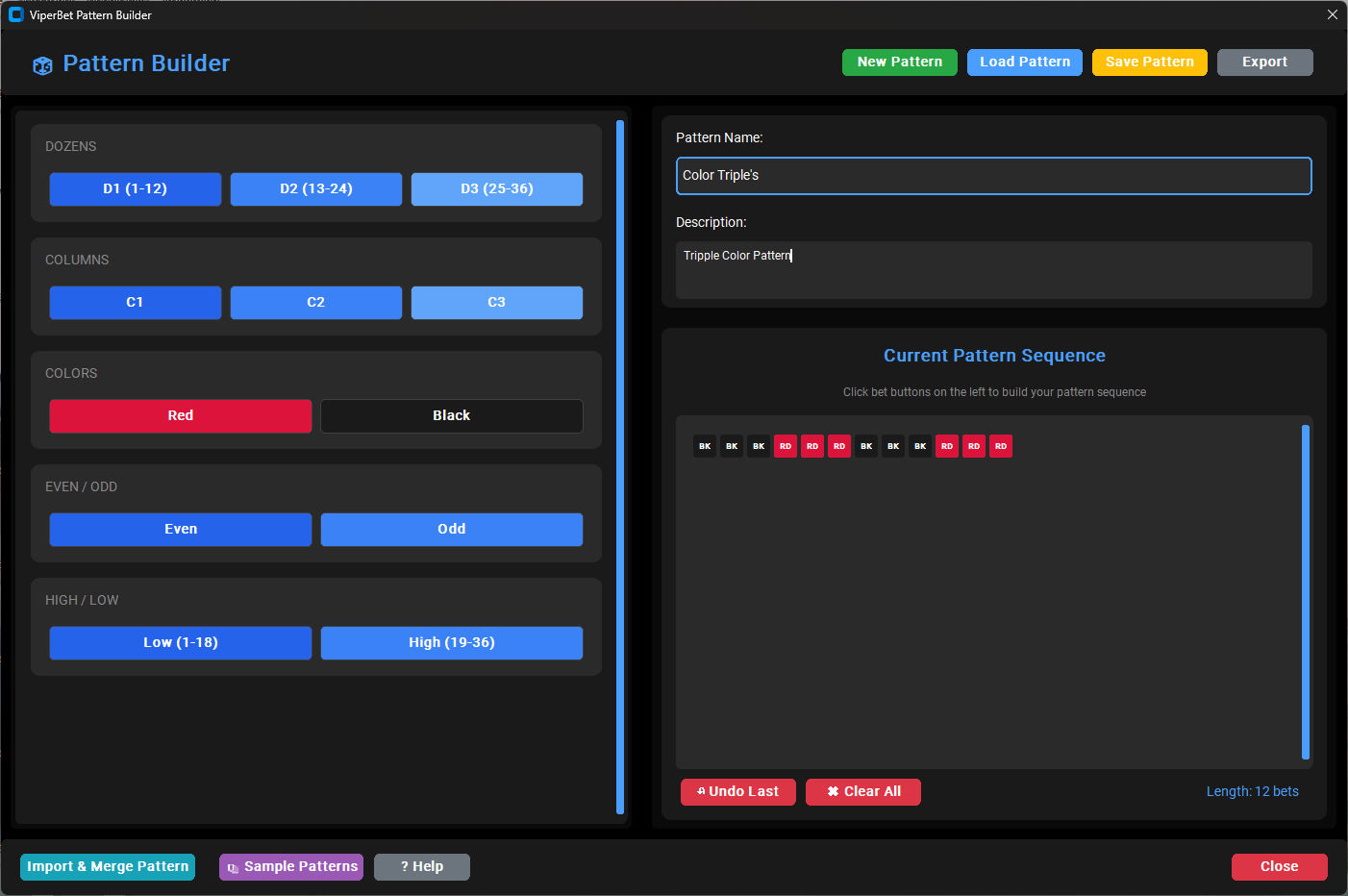Image resolution: width=1348 pixels, height=896 pixels.
Task: Add a Red bet to the pattern
Action: tap(181, 415)
